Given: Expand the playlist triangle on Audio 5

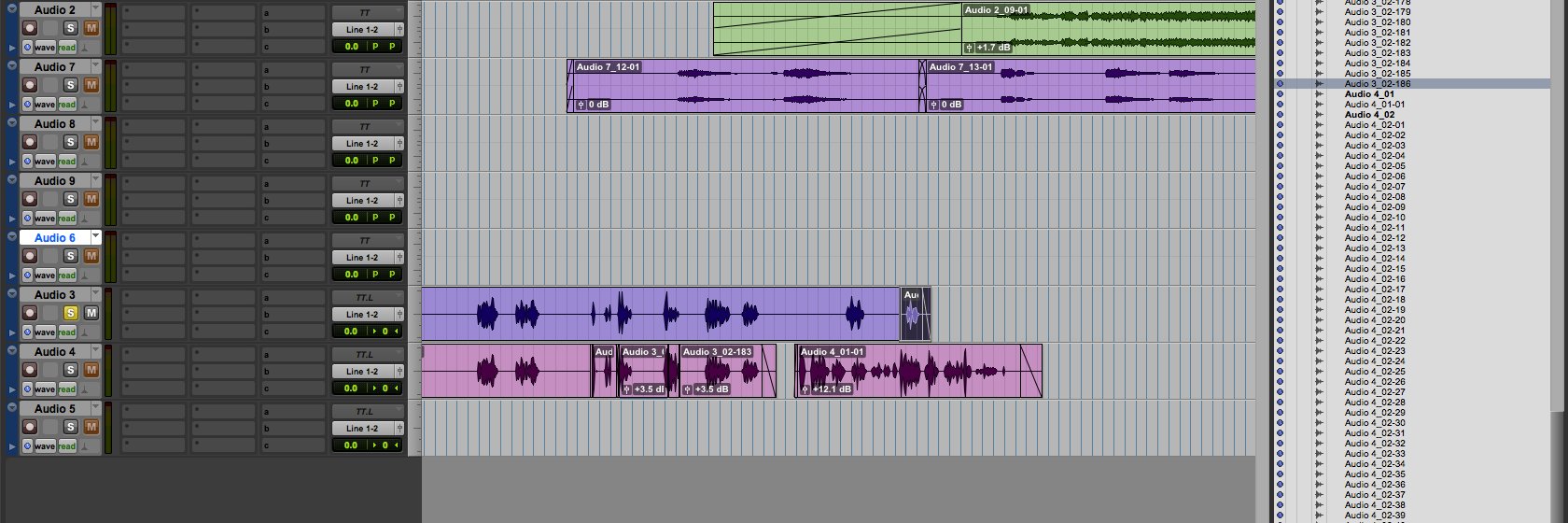Looking at the screenshot, I should pos(12,446).
